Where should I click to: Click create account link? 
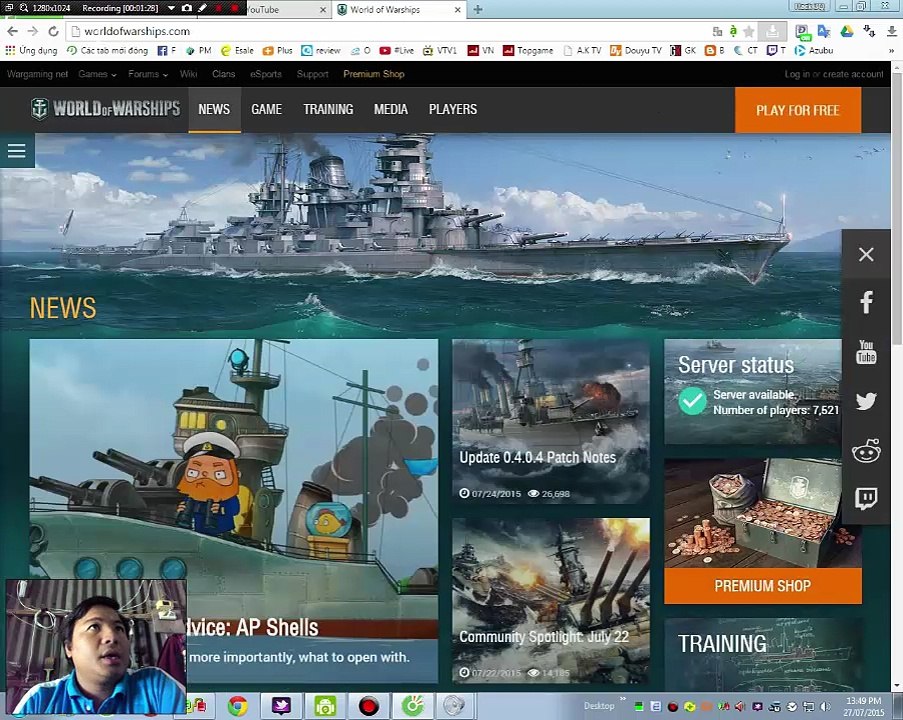click(853, 74)
